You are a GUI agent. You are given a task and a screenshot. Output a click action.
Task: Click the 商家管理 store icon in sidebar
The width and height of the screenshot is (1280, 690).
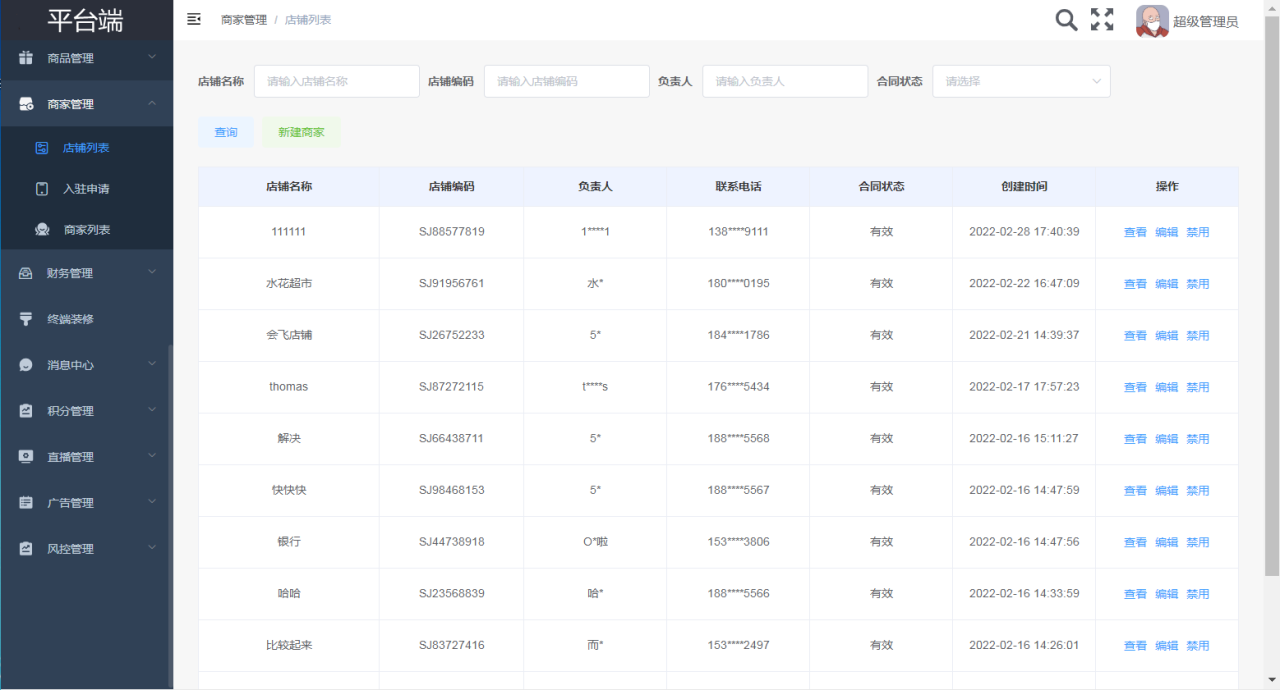pyautogui.click(x=26, y=104)
